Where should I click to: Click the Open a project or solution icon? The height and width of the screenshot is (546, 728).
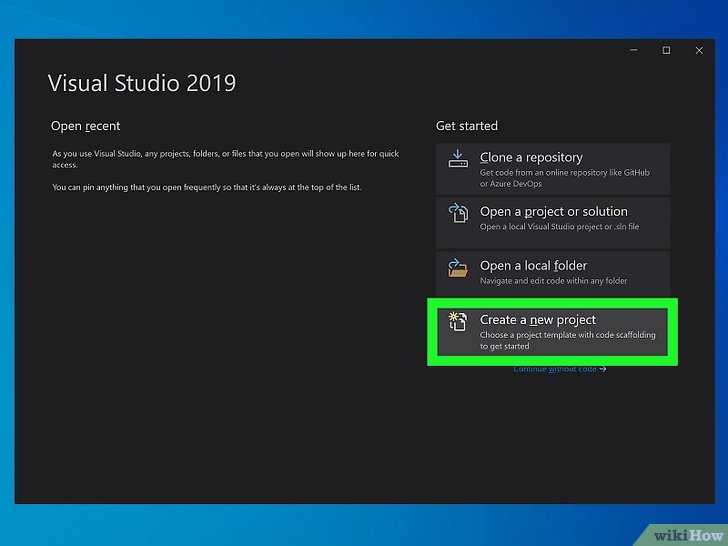(458, 213)
